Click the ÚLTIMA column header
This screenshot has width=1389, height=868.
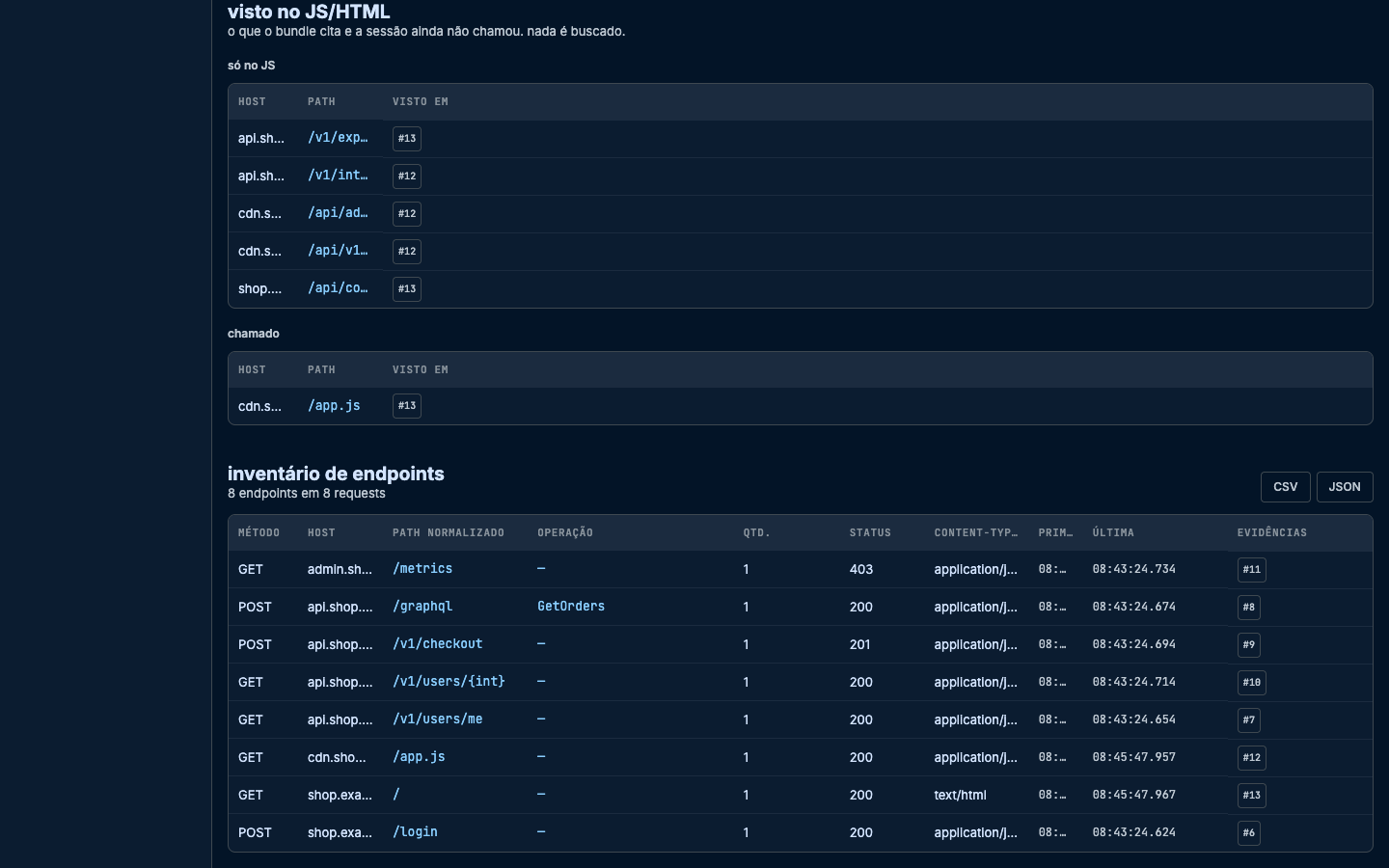(1113, 533)
